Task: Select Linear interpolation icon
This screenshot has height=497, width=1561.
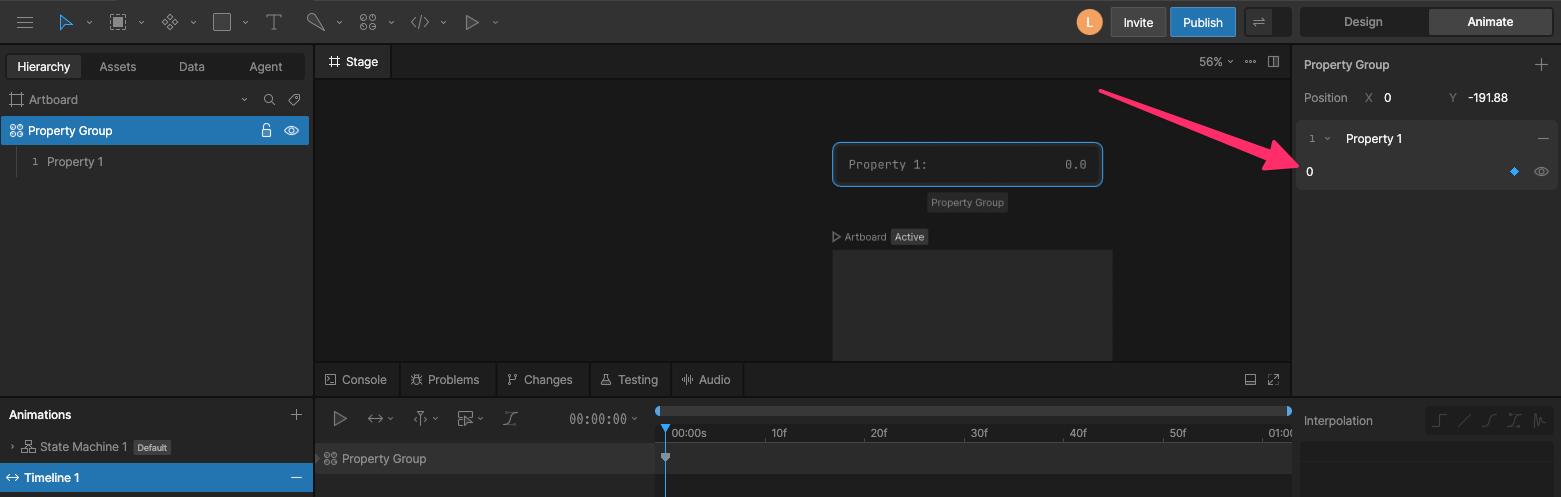Action: tap(1464, 421)
